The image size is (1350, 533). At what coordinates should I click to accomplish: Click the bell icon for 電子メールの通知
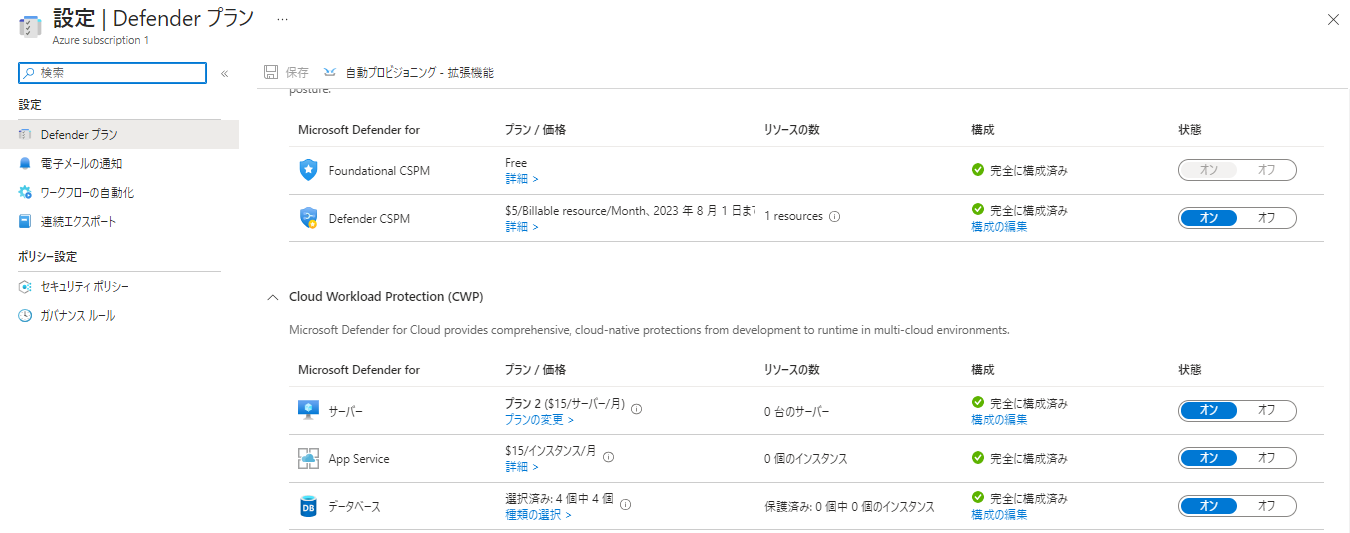25,163
